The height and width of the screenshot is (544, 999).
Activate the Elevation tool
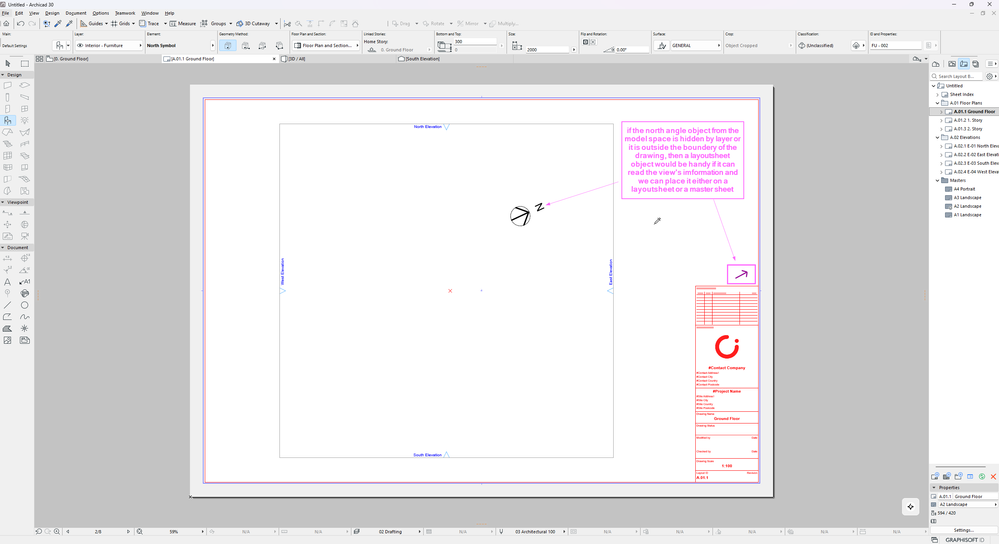pos(25,213)
